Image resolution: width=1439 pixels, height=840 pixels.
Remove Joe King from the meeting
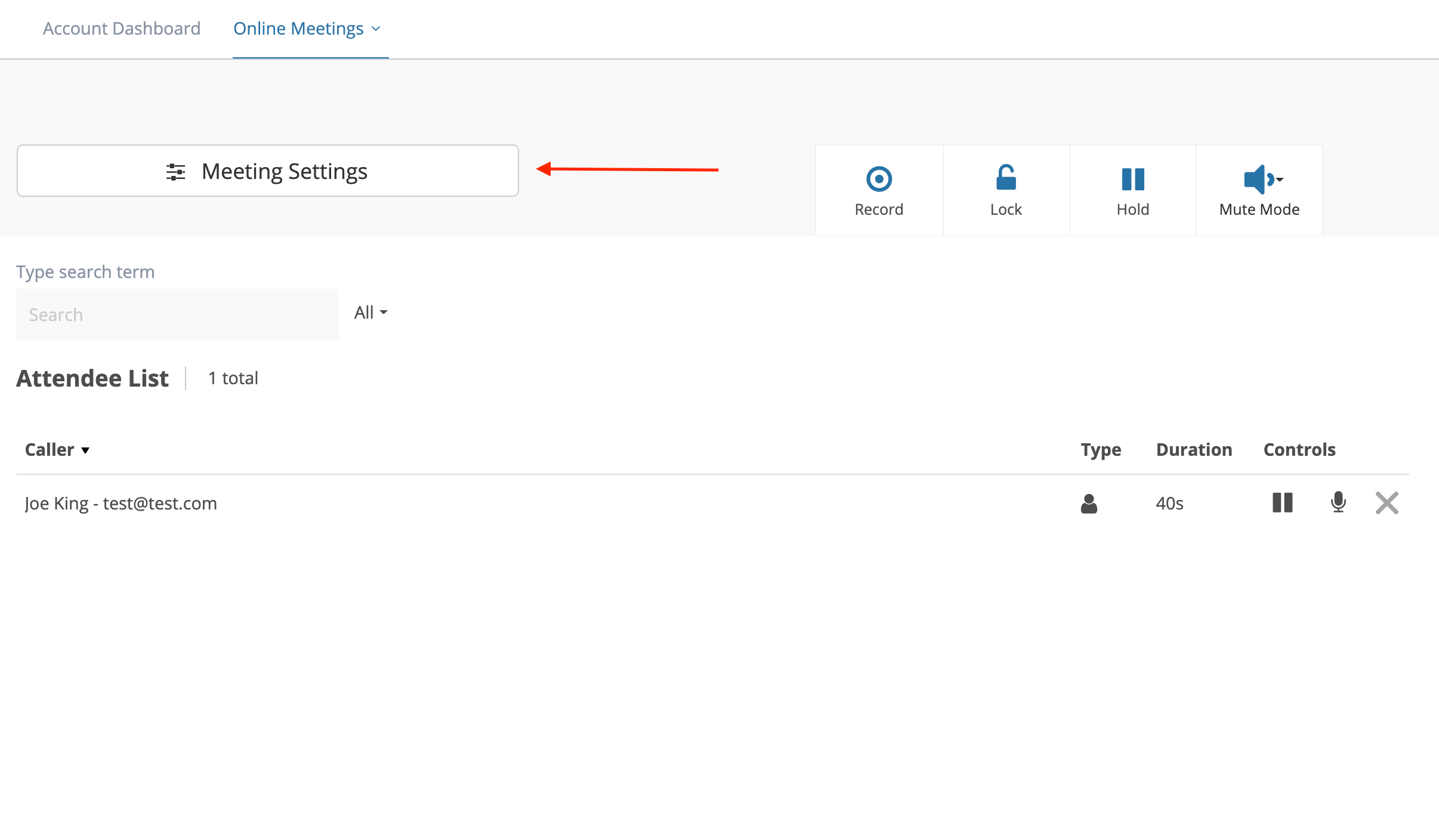(x=1387, y=503)
